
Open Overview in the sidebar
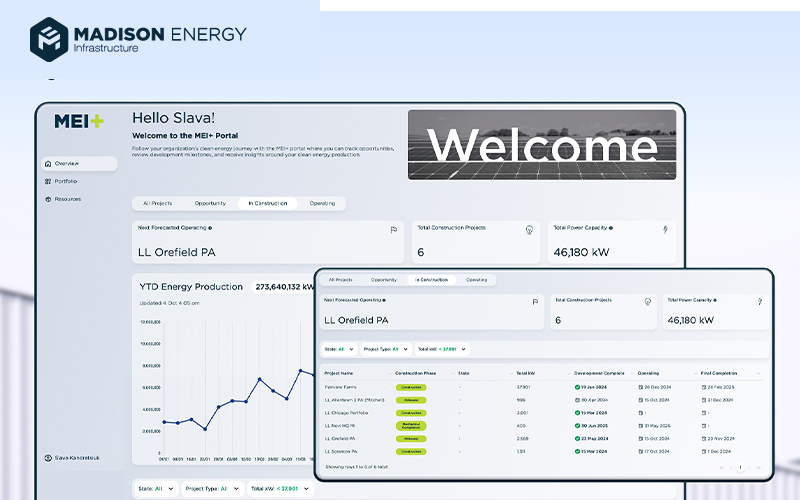tap(79, 164)
